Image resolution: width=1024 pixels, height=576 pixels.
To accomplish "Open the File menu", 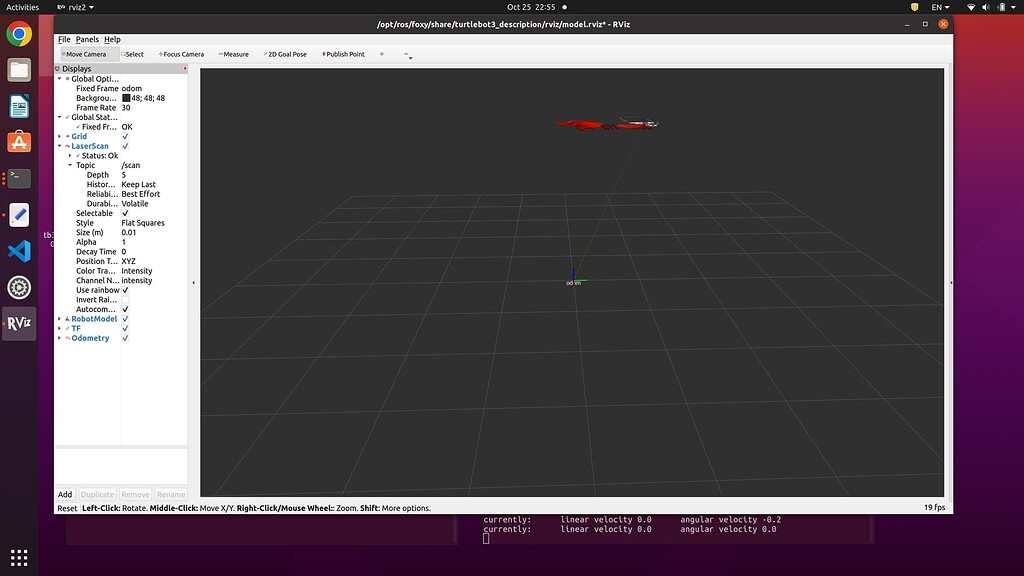I will click(x=64, y=39).
